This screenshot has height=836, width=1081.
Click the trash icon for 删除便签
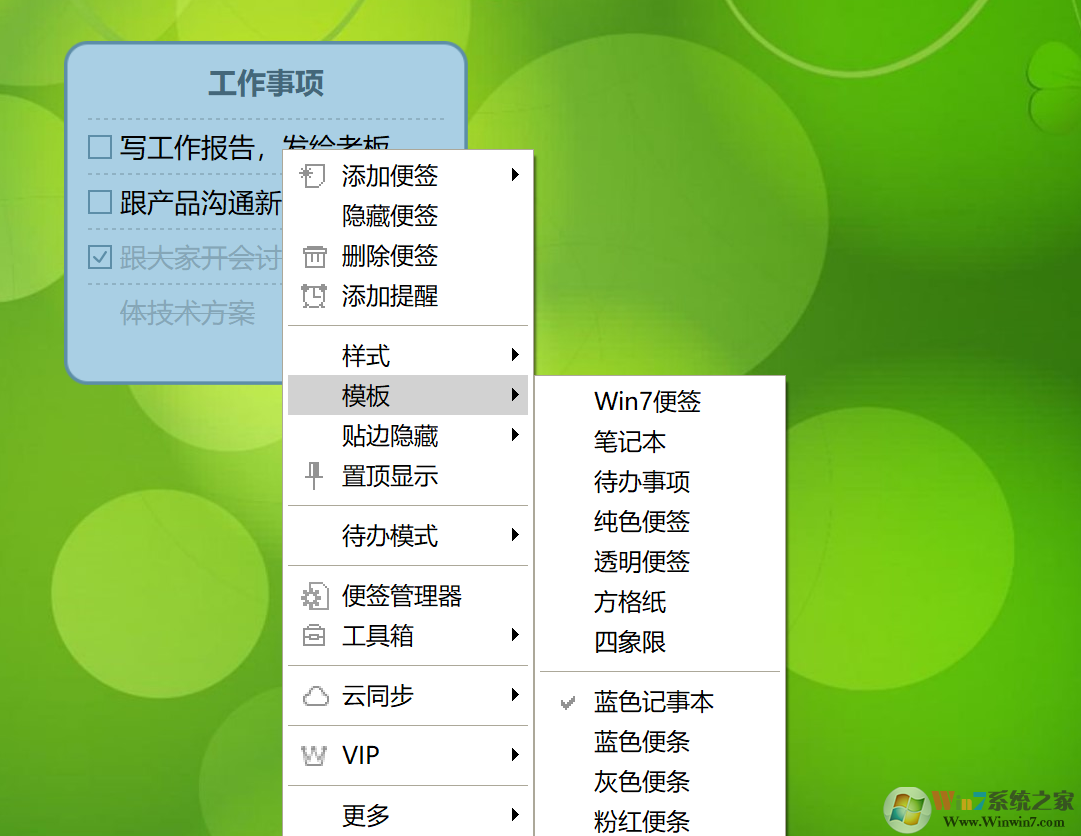[x=313, y=256]
